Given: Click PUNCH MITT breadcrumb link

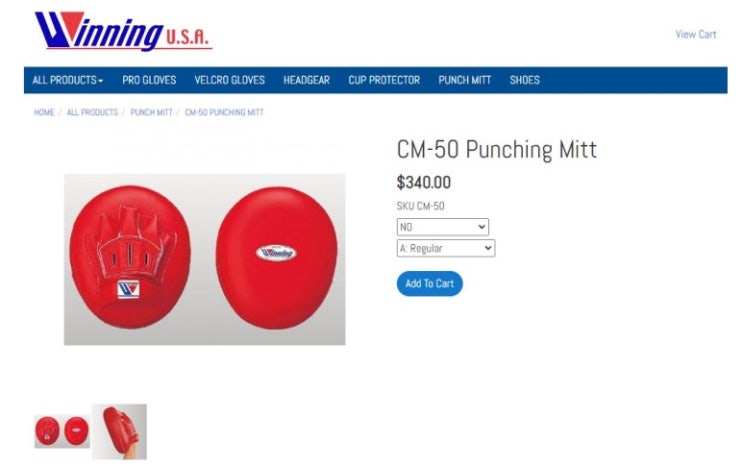Looking at the screenshot, I should [x=151, y=112].
